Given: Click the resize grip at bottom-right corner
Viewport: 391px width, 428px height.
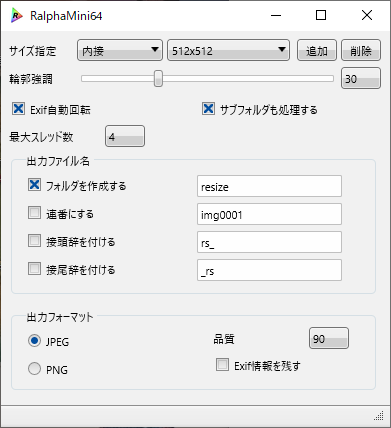Looking at the screenshot, I should coord(379,416).
